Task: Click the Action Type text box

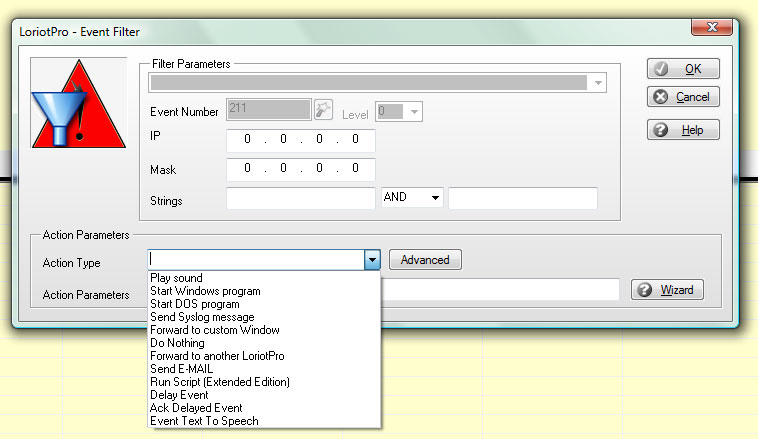Action: (x=256, y=260)
